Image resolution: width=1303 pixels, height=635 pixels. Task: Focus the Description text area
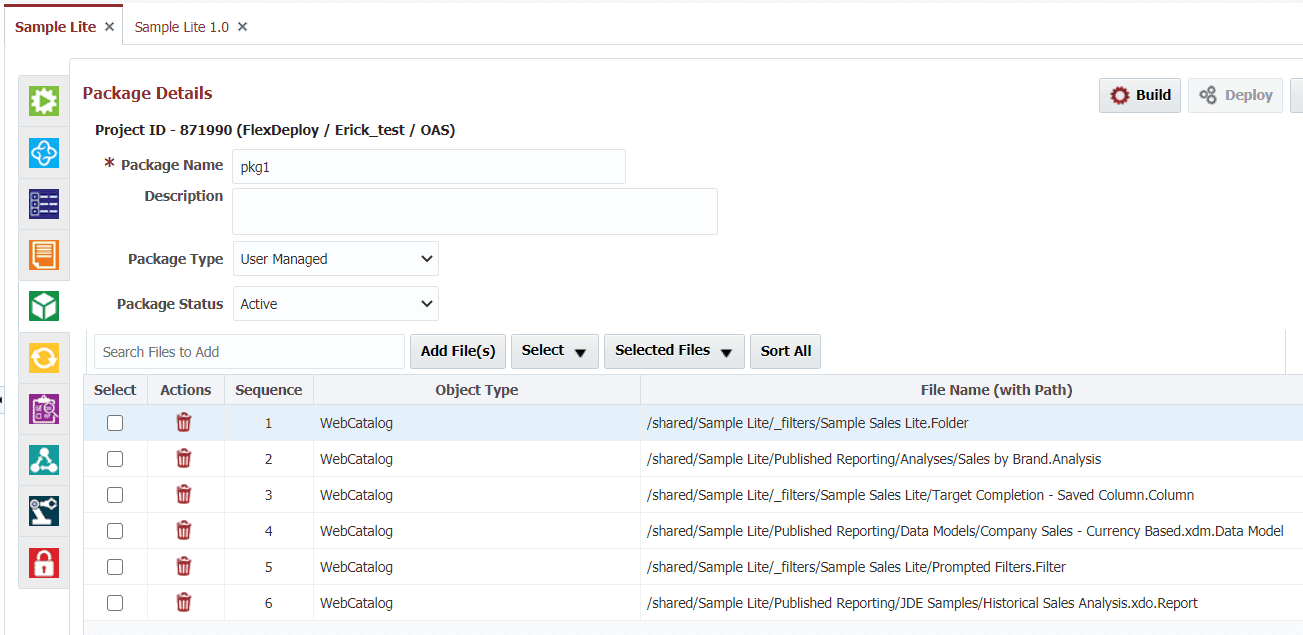pyautogui.click(x=475, y=211)
